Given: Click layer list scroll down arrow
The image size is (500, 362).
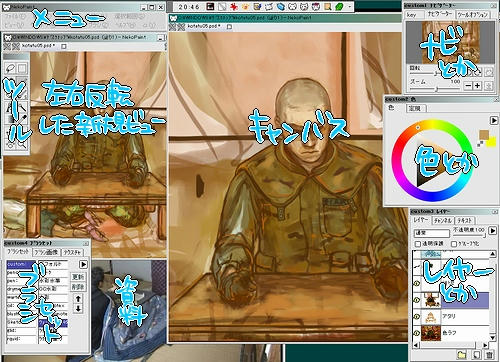Looking at the screenshot, I should click(492, 337).
